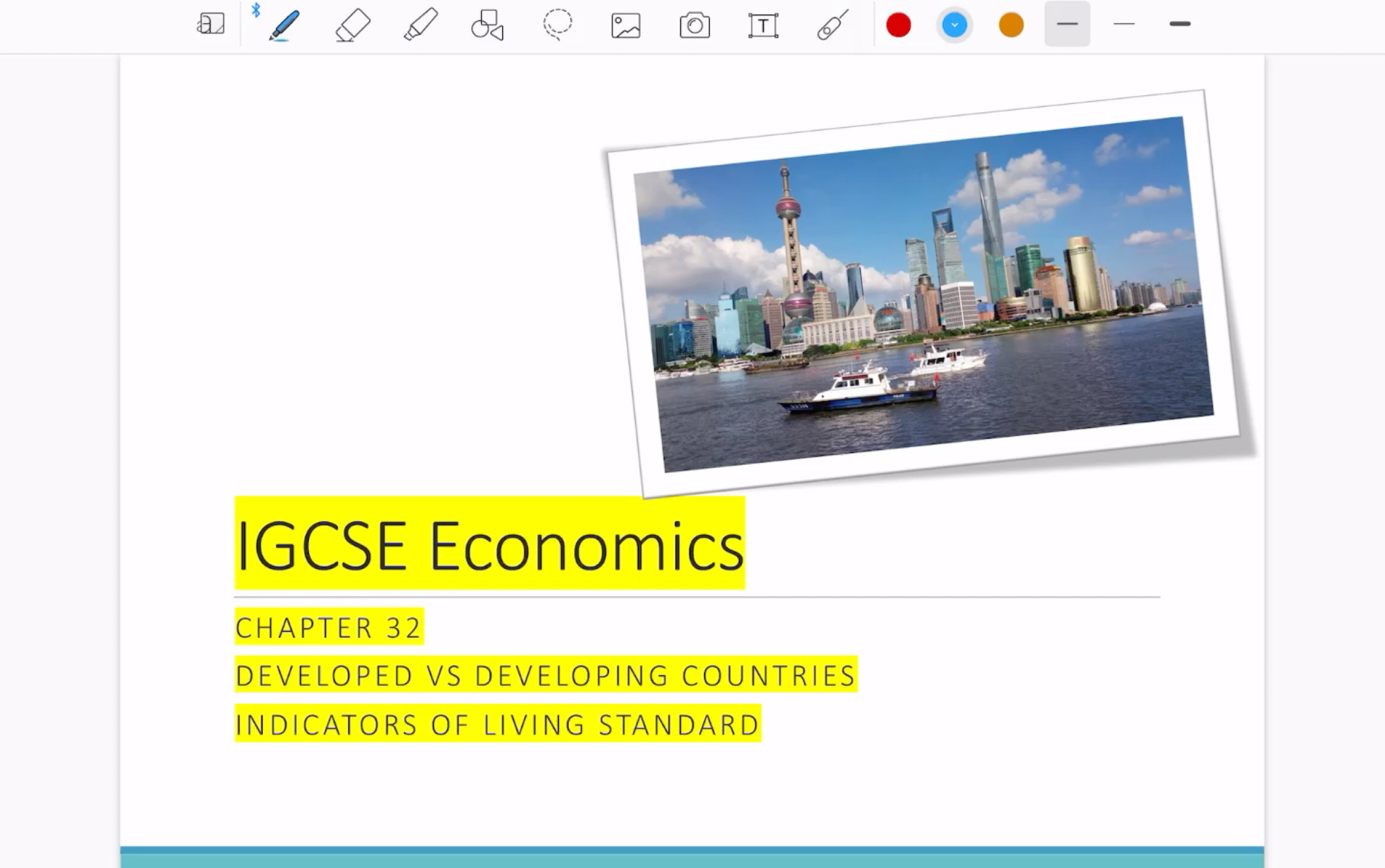Click 'DEVELOPED VS DEVELOPING COUNTRIES' line
Viewport: 1385px width, 868px height.
tap(546, 675)
